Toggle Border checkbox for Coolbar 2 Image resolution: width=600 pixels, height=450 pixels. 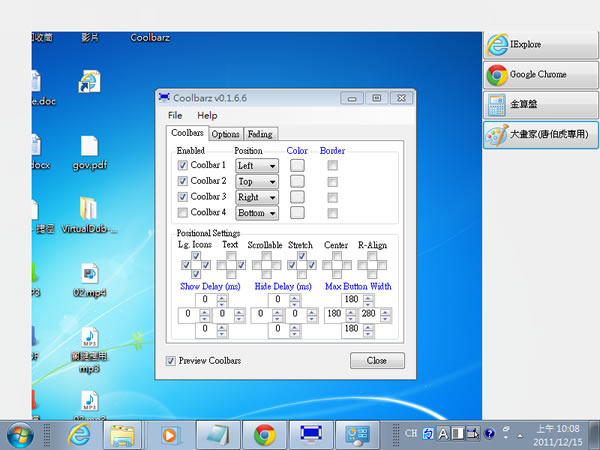tap(333, 181)
